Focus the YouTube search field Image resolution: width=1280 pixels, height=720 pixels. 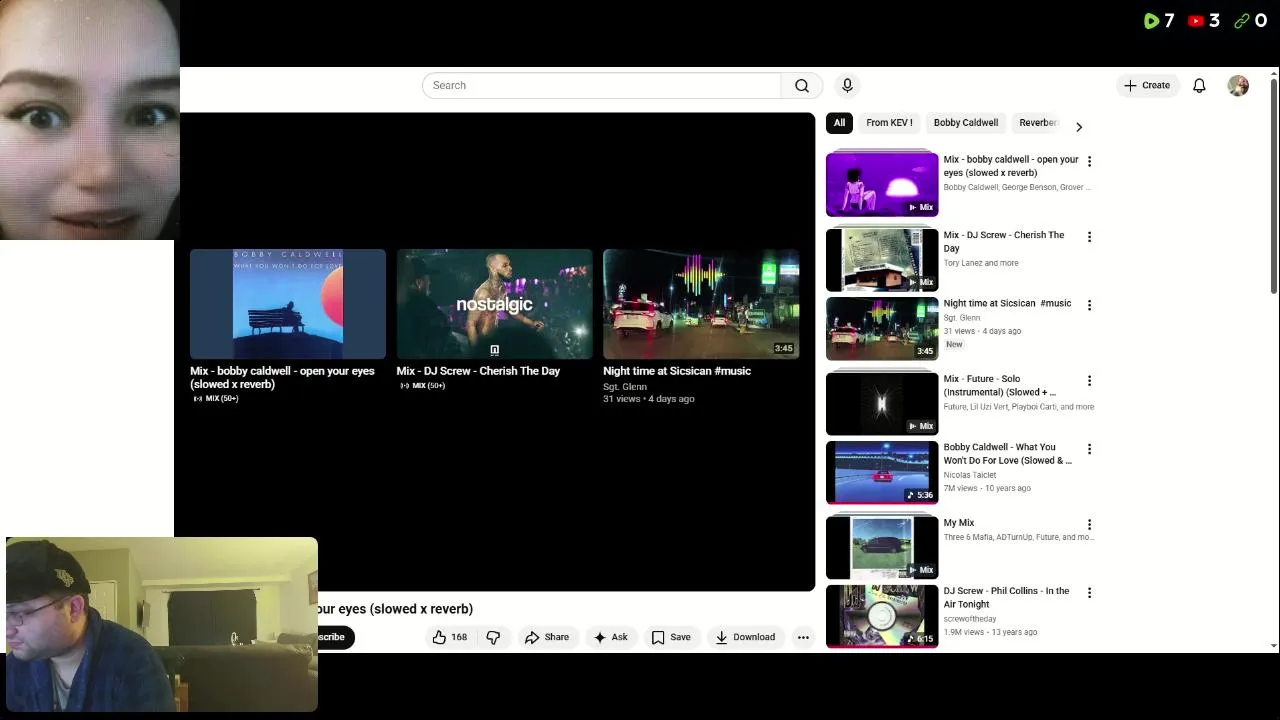tap(601, 86)
